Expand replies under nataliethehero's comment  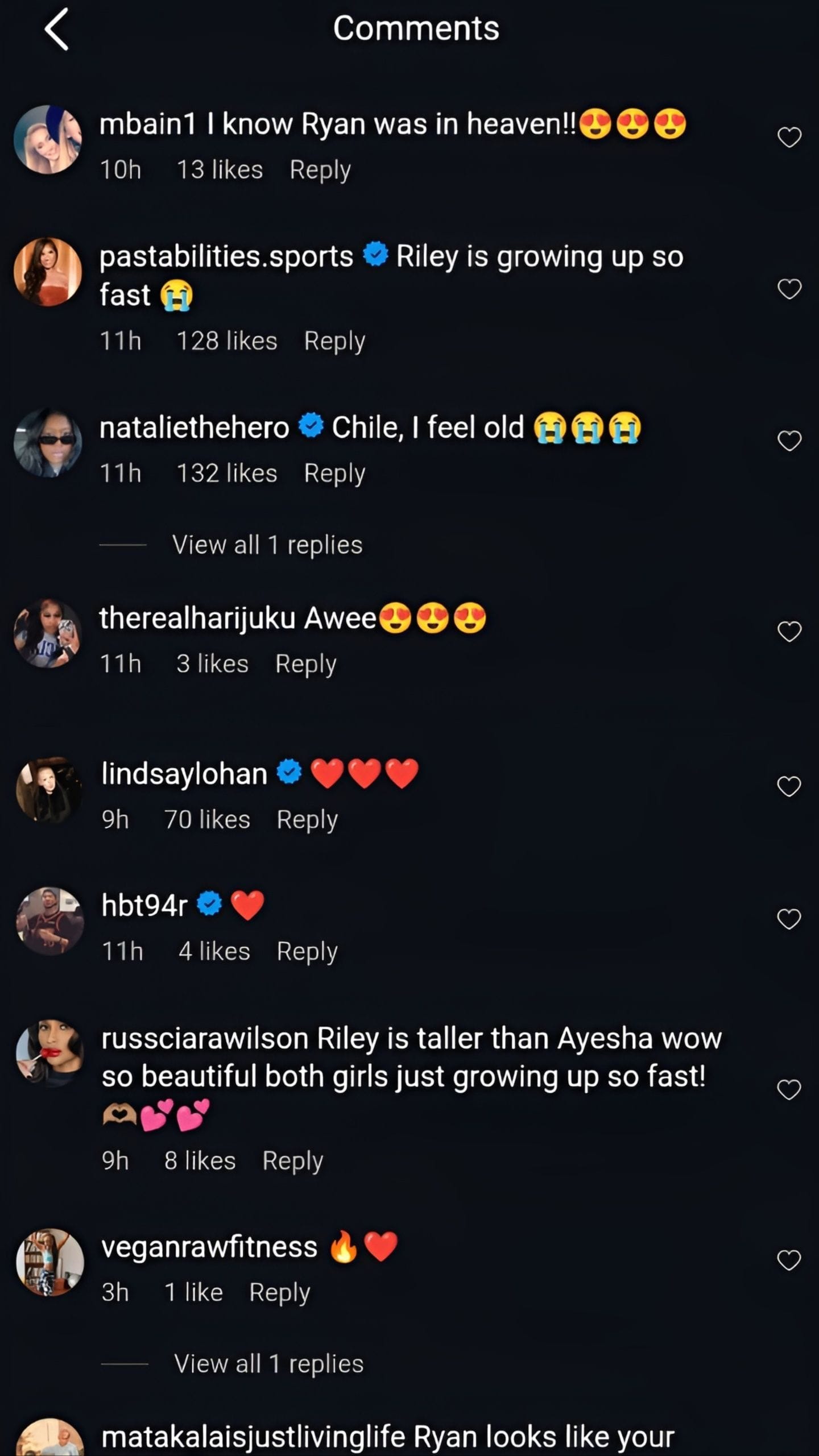point(267,545)
